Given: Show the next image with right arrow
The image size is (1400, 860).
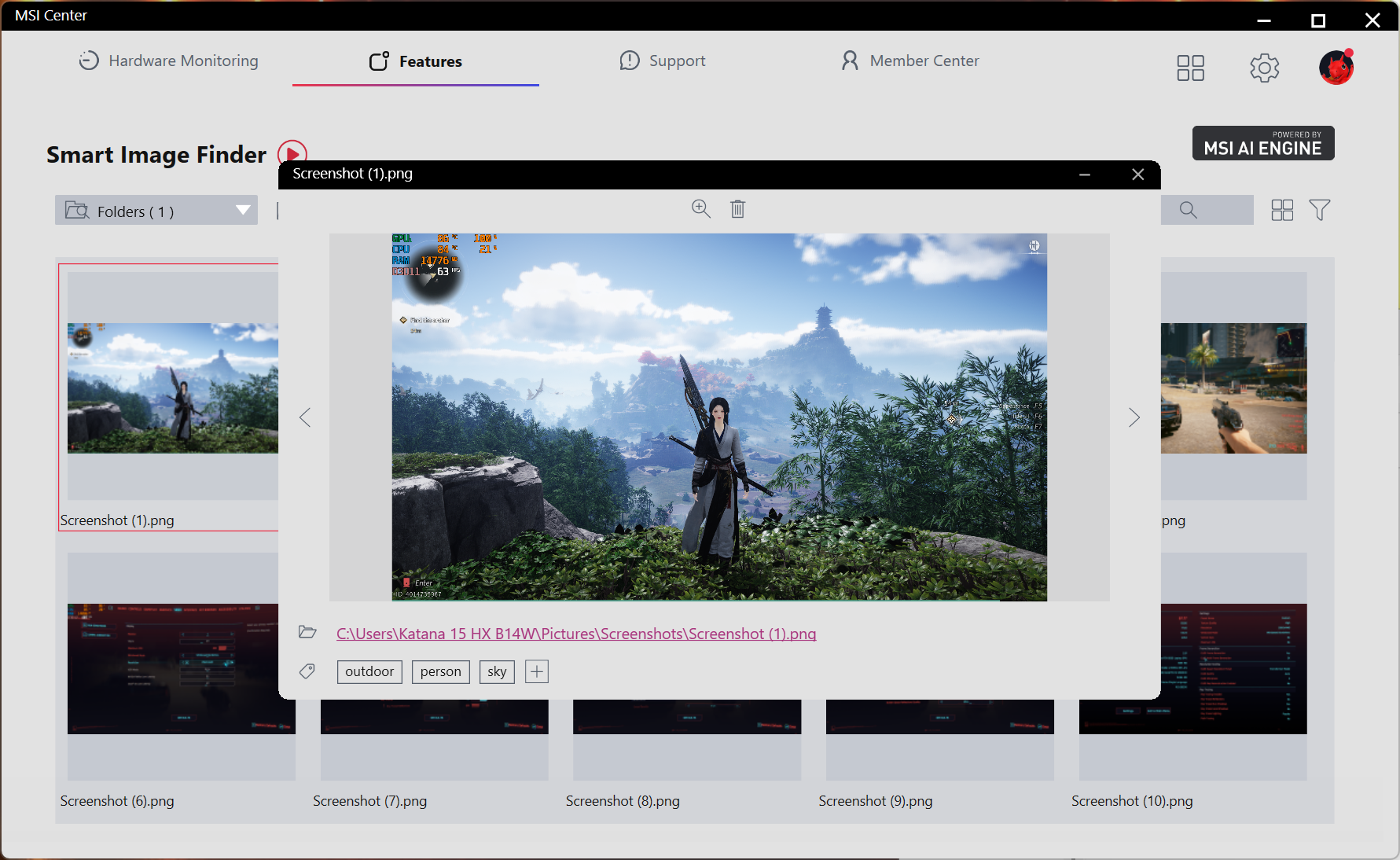Looking at the screenshot, I should [1134, 417].
